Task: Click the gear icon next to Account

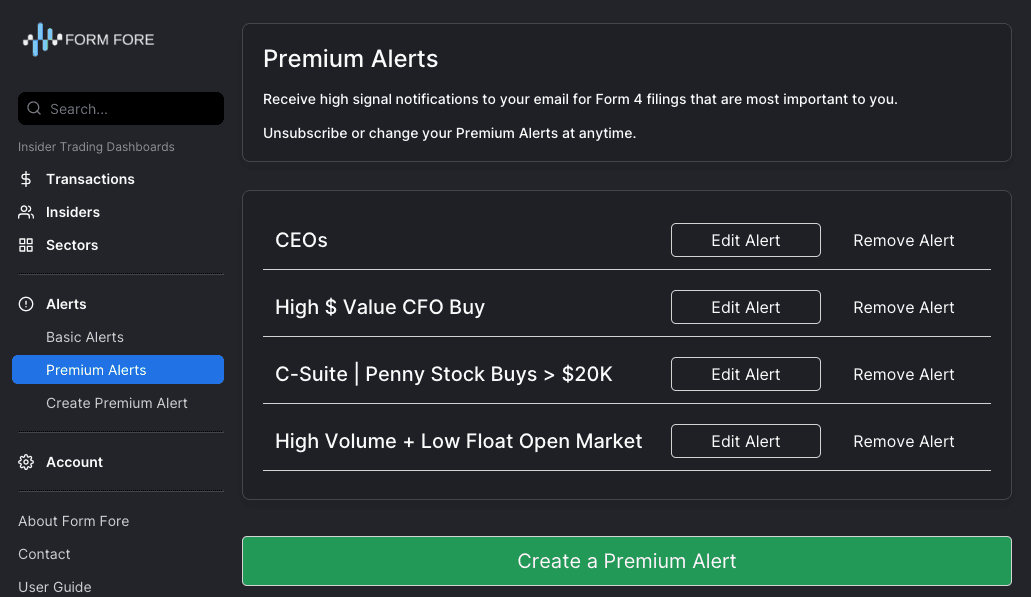Action: [x=26, y=462]
